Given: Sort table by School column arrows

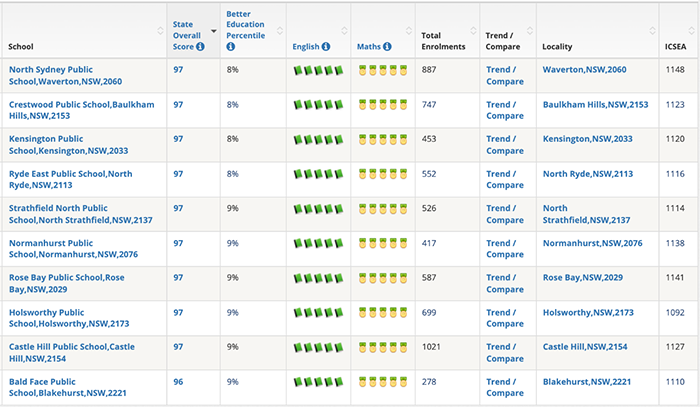Looking at the screenshot, I should [160, 30].
